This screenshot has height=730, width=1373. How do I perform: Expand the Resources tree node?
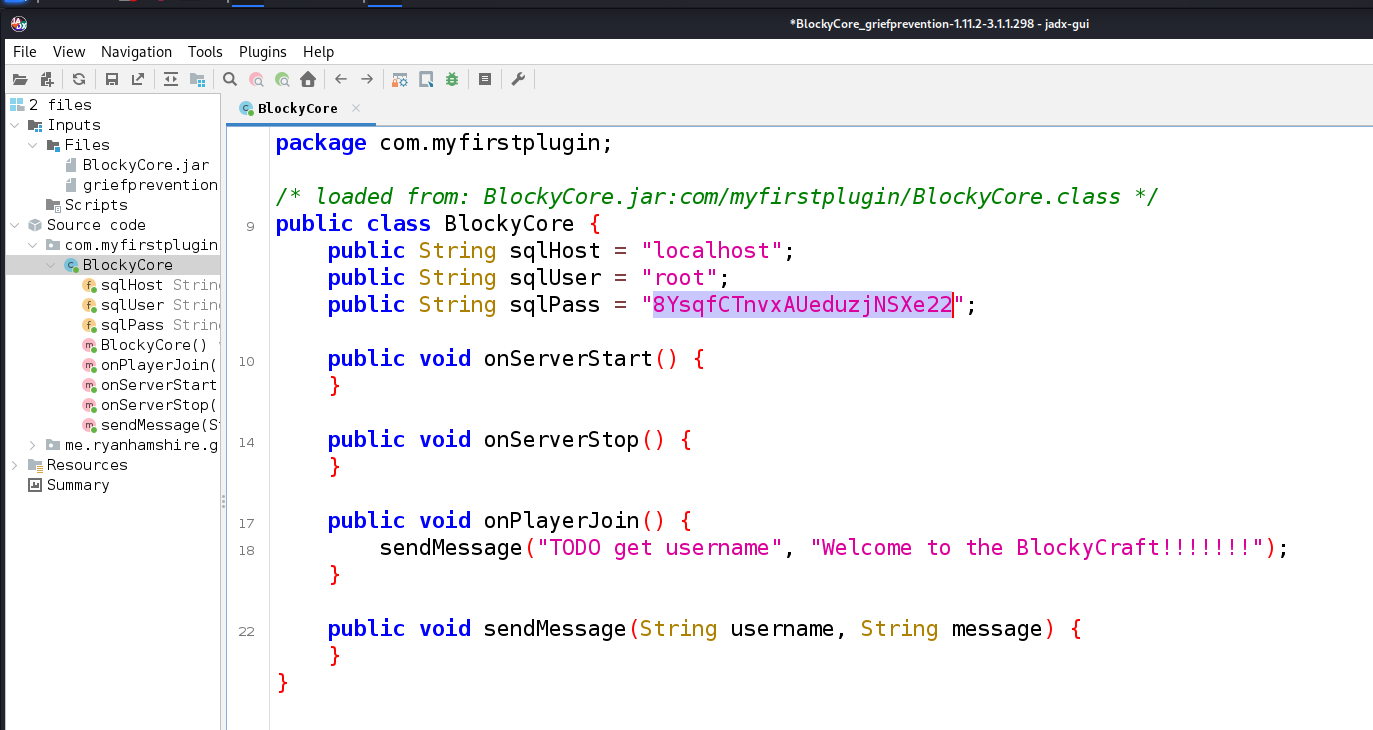point(16,465)
